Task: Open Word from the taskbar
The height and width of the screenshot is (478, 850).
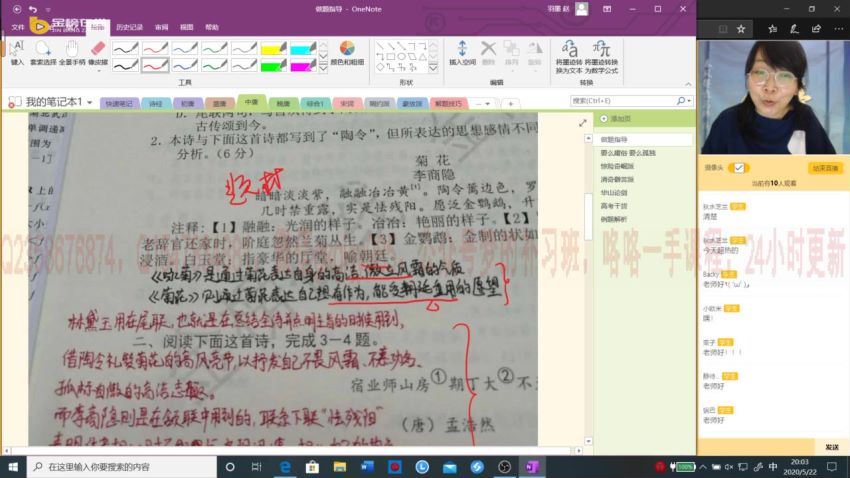Action: point(367,467)
